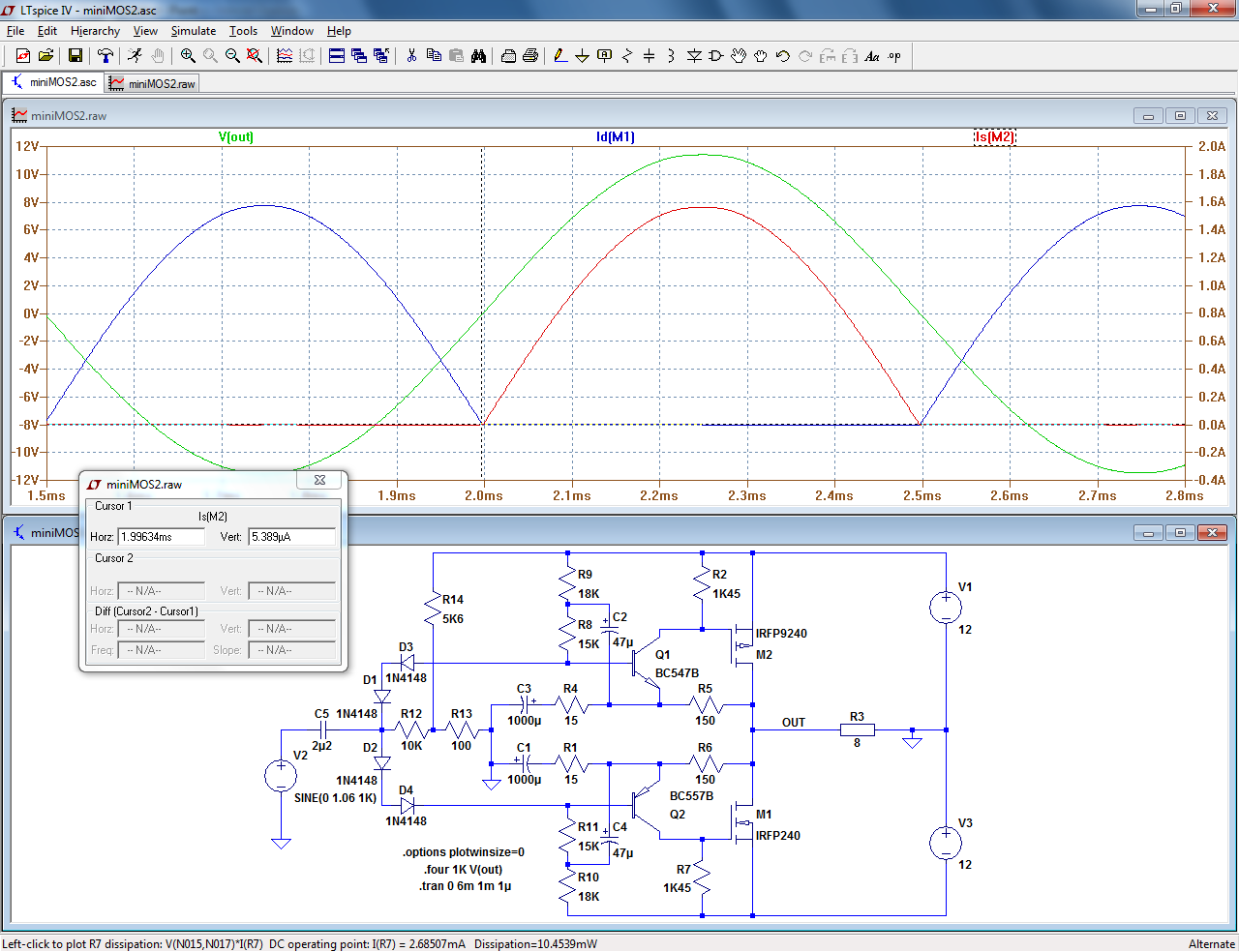Screen dimensions: 1239x952
Task: Click the Cut scissors icon
Action: (411, 56)
